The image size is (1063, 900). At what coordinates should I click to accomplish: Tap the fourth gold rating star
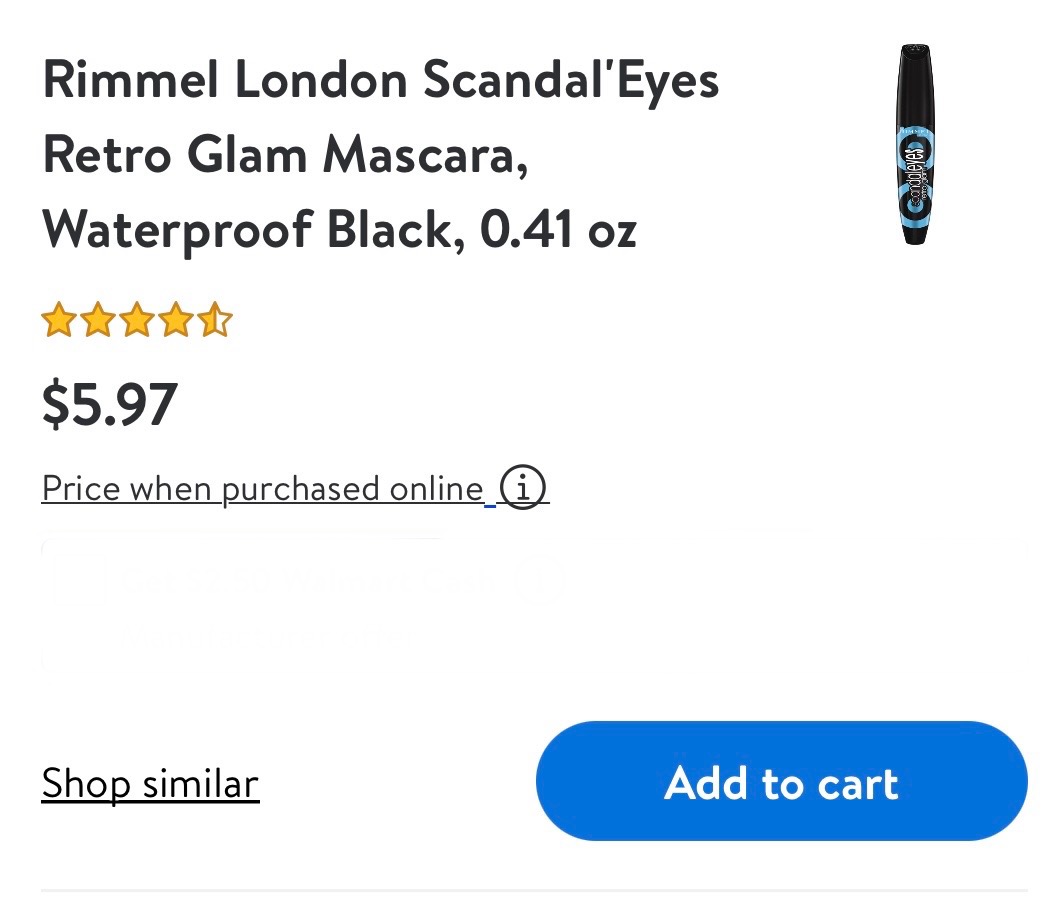[x=175, y=322]
